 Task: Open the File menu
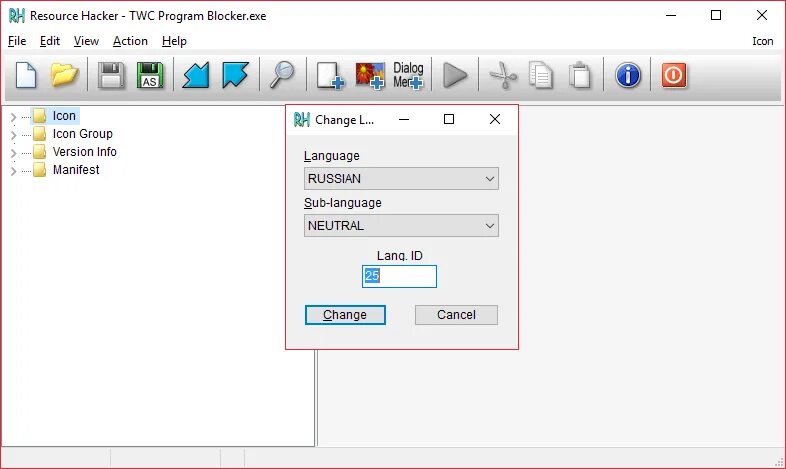click(17, 41)
